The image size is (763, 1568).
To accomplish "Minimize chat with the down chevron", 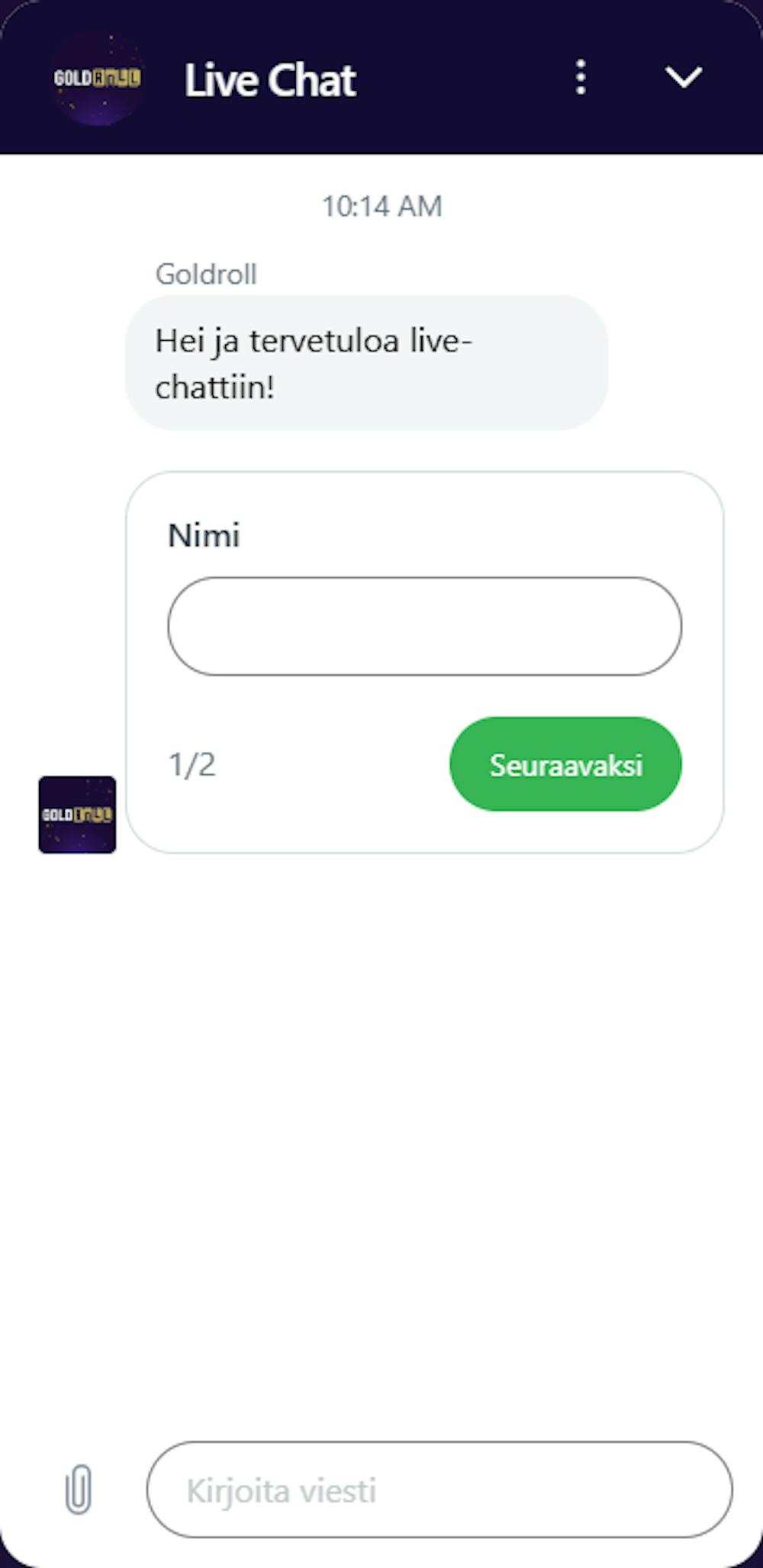I will pos(683,77).
